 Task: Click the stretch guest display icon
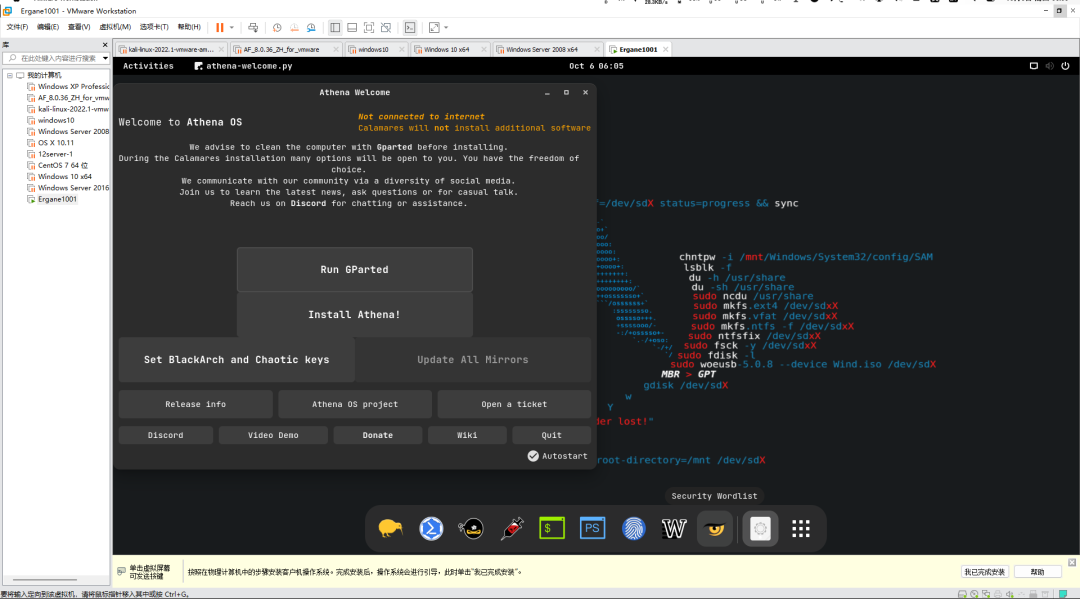click(434, 28)
